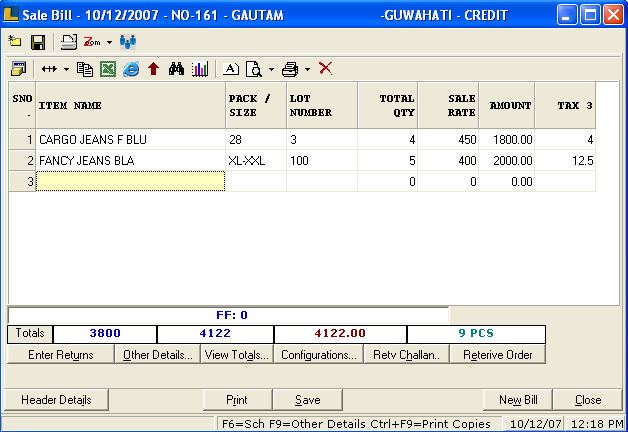Click the copy documents icon
The width and height of the screenshot is (628, 432).
tap(85, 69)
